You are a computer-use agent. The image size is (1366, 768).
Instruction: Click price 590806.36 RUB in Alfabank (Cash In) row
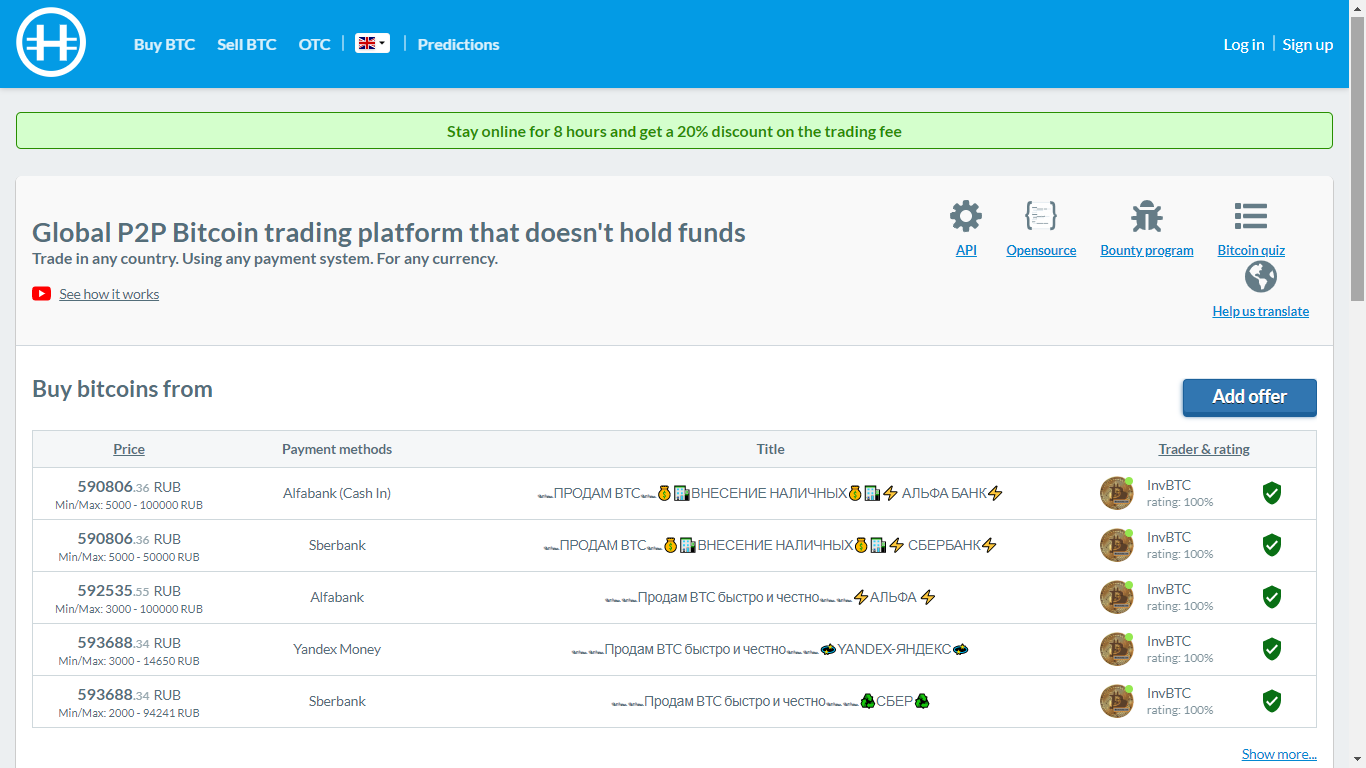click(129, 486)
